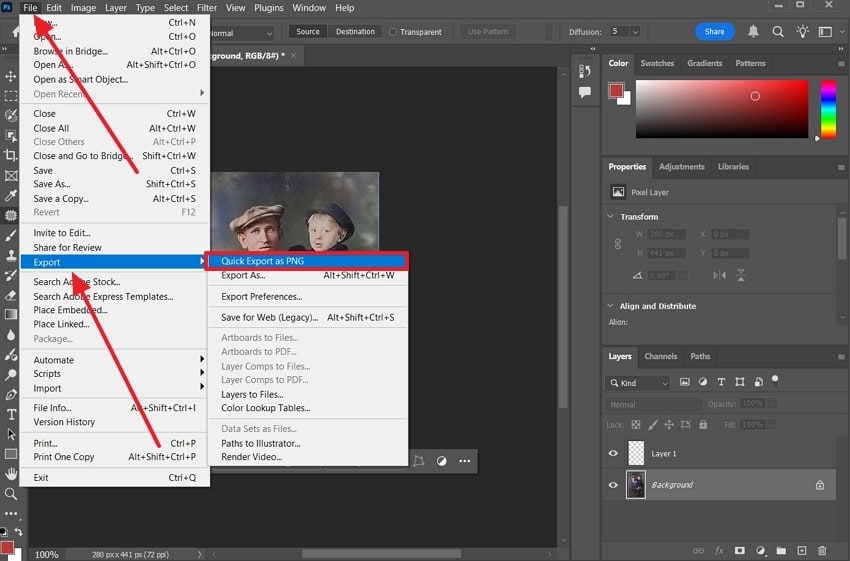Toggle visibility of the Background layer
The height and width of the screenshot is (561, 850).
pyautogui.click(x=614, y=485)
